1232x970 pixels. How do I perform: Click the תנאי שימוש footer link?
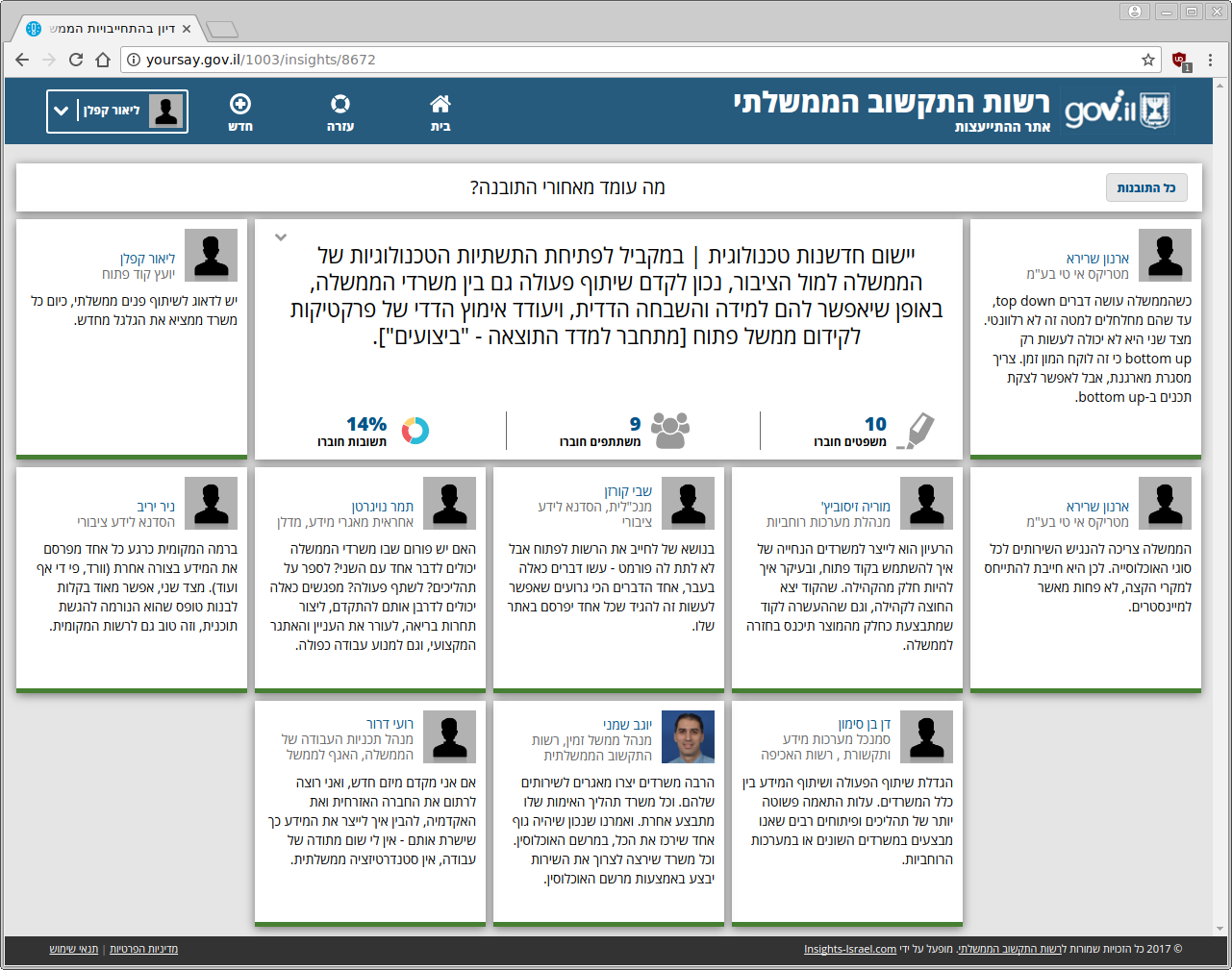tap(74, 949)
